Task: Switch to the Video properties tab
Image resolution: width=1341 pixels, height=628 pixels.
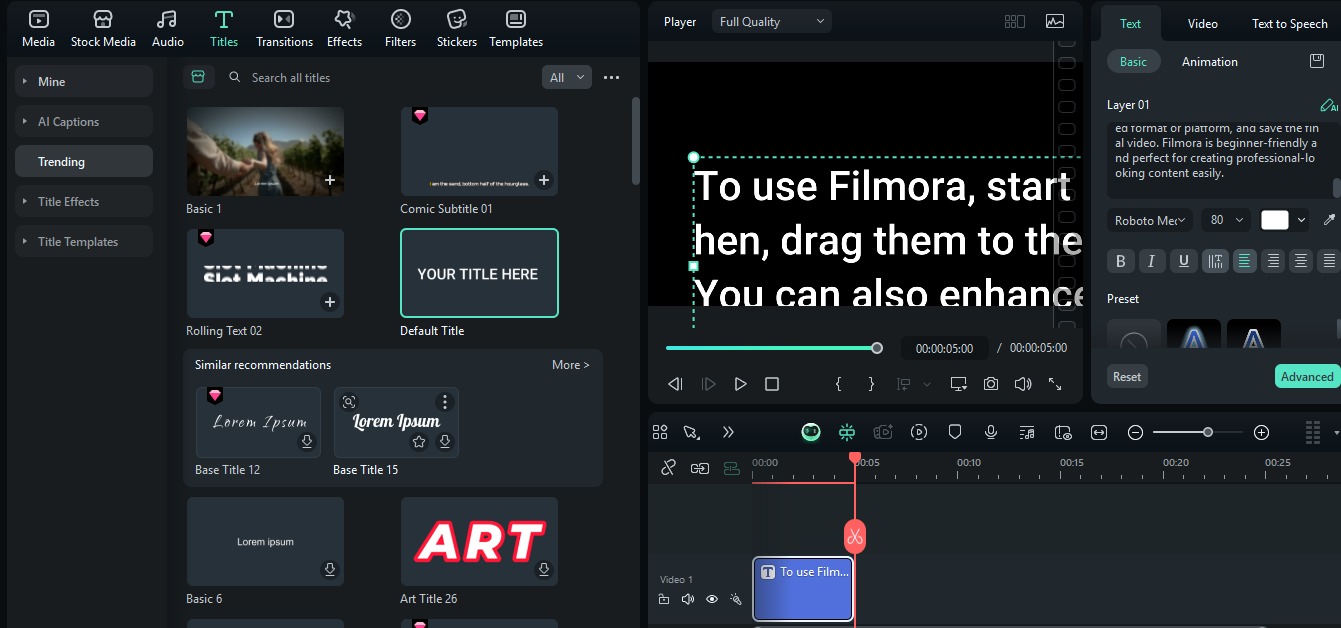Action: pyautogui.click(x=1203, y=24)
